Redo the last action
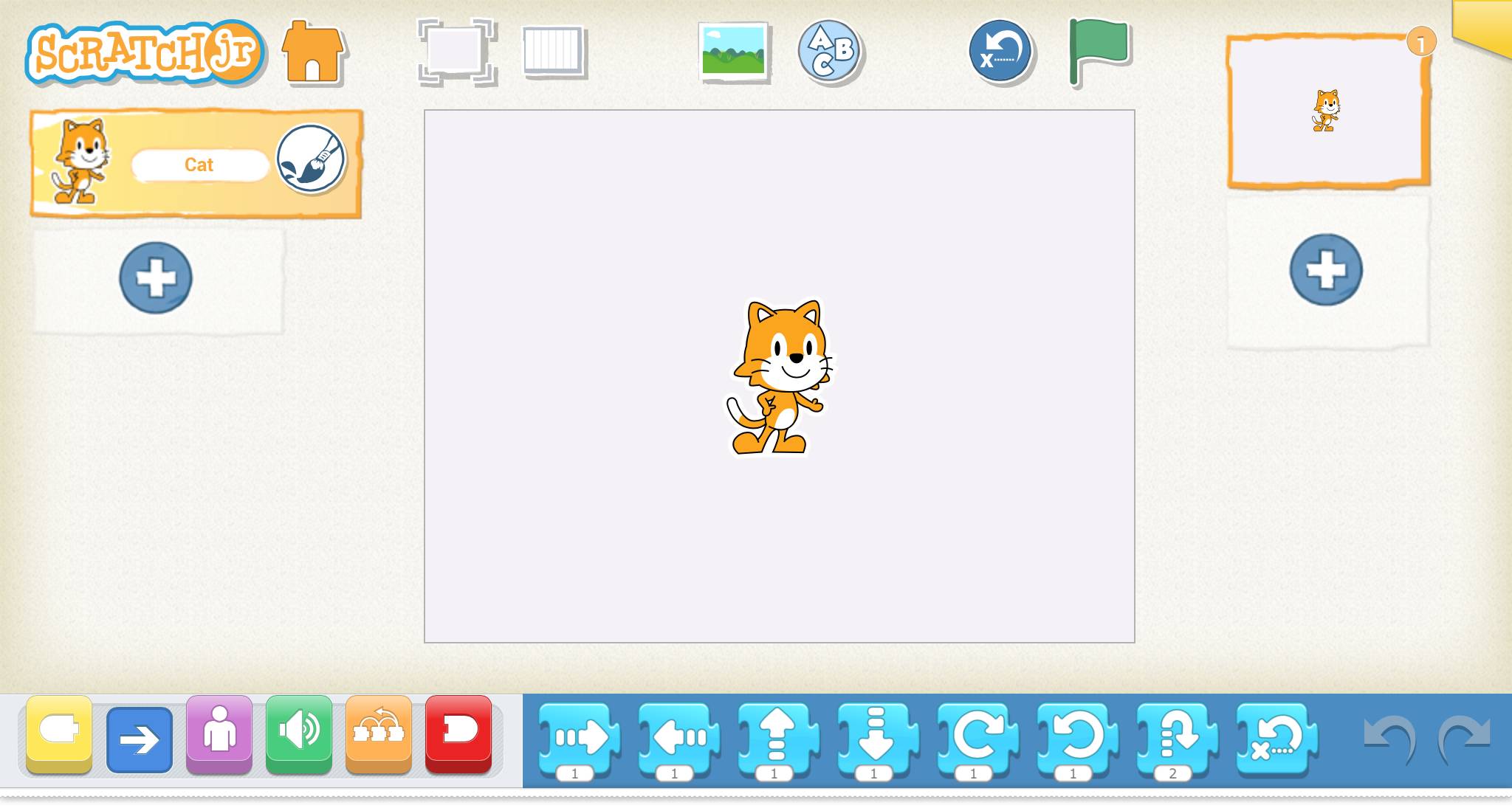This screenshot has height=808, width=1512. [x=1465, y=739]
